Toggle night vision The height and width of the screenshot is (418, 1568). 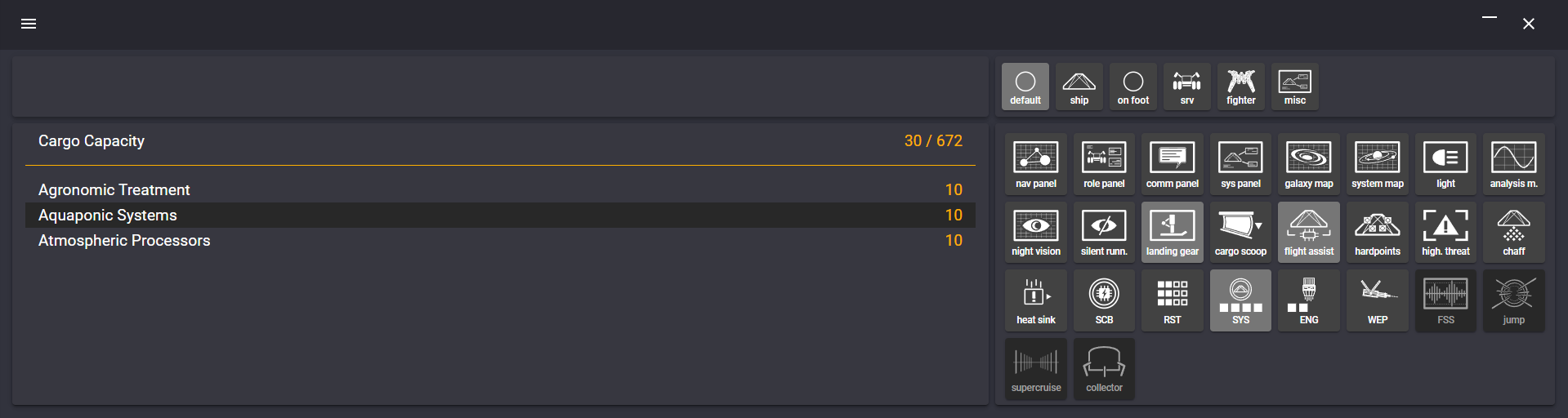click(x=1035, y=233)
